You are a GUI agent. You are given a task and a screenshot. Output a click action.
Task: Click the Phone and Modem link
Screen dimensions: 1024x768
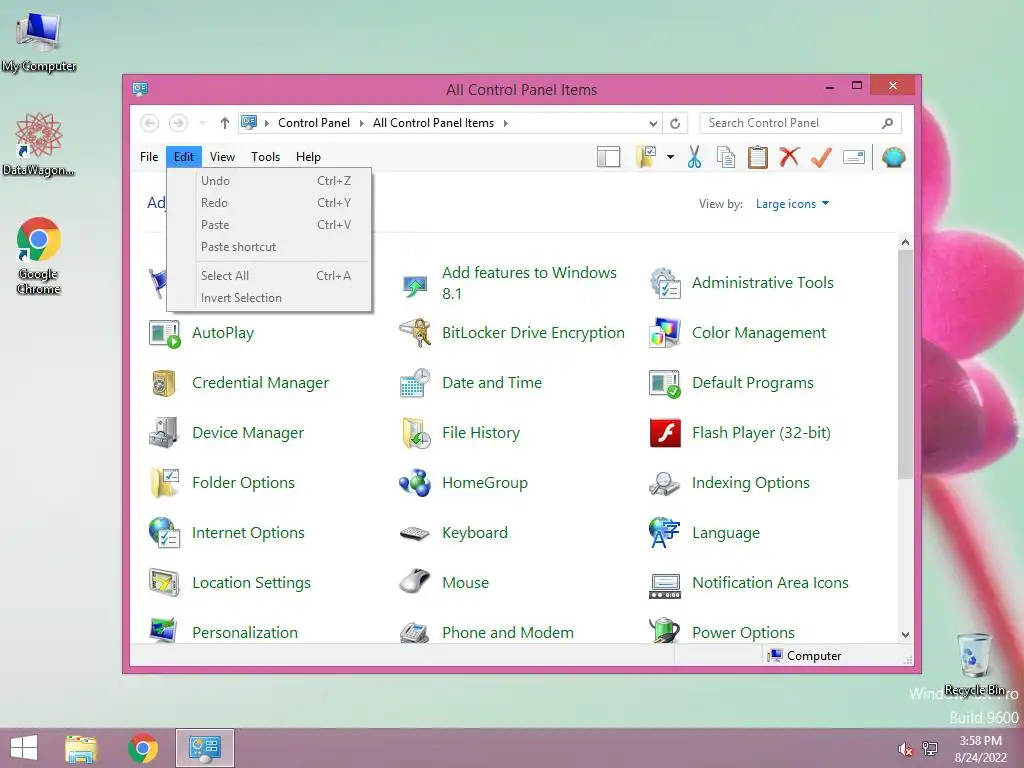click(x=507, y=633)
